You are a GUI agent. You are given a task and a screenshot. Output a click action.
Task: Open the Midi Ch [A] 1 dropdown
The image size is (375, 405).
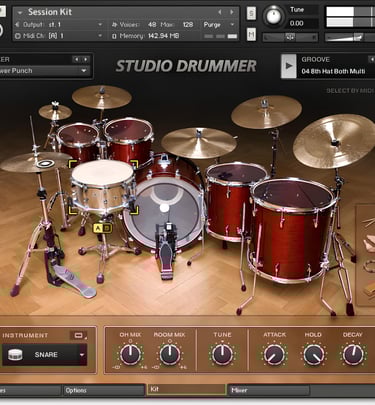tap(100, 36)
